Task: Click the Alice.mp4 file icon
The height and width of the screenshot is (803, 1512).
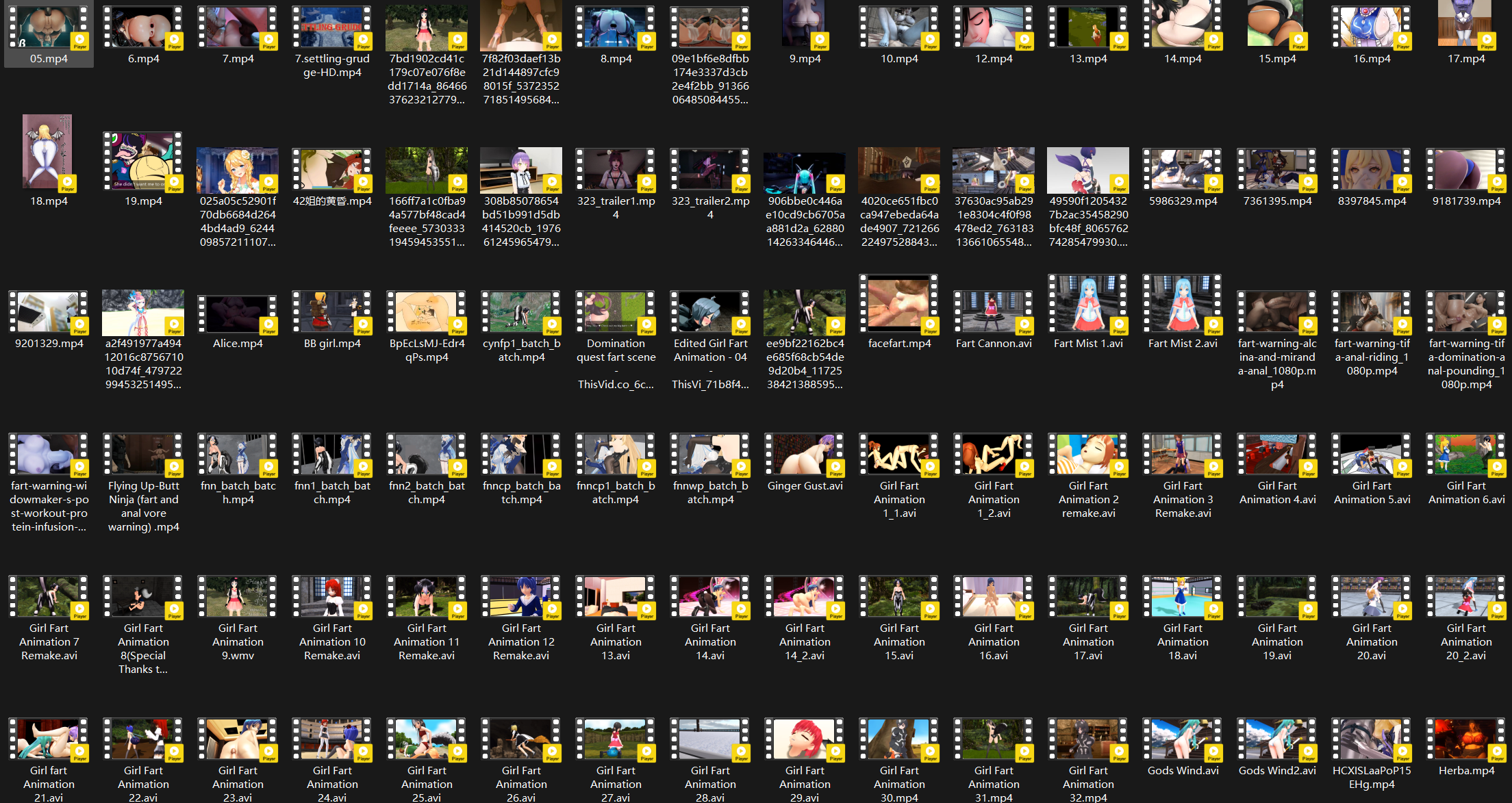Action: tap(238, 314)
